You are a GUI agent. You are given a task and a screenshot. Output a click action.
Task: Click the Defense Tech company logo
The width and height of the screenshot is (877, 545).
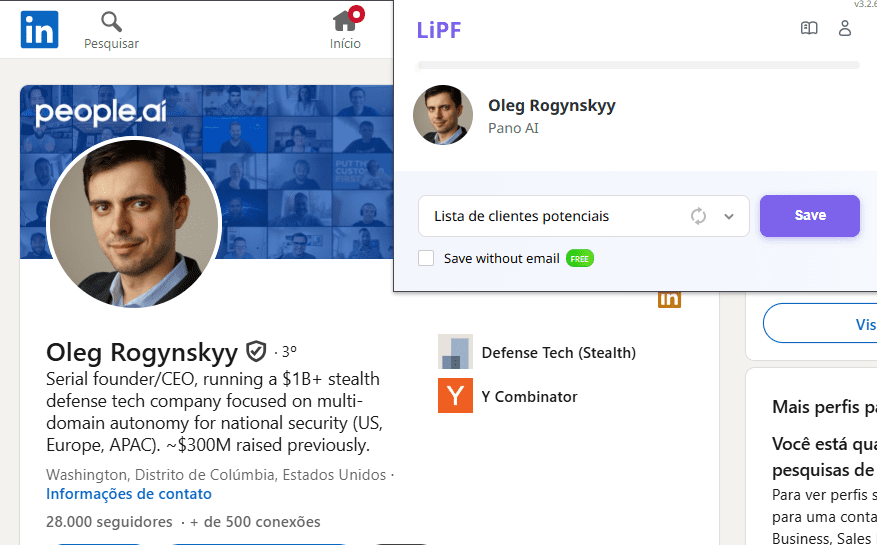point(455,352)
